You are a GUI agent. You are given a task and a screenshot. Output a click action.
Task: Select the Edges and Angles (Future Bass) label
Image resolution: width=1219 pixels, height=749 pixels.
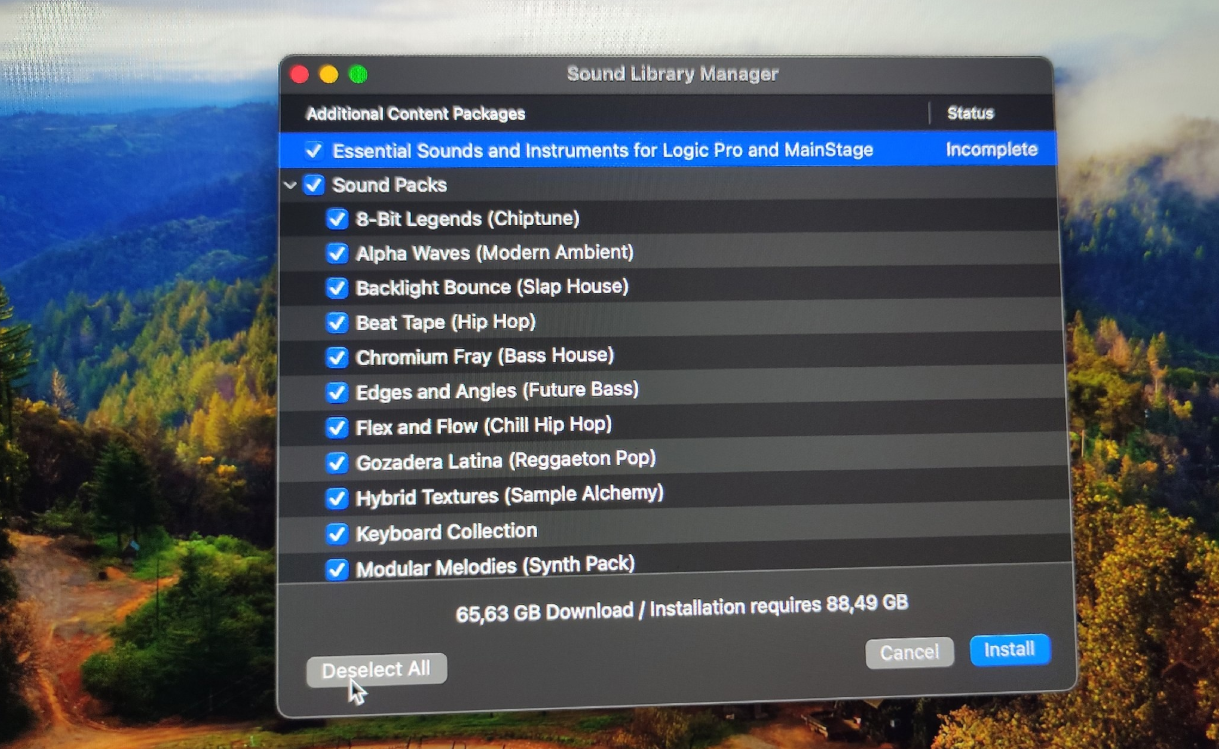point(497,391)
